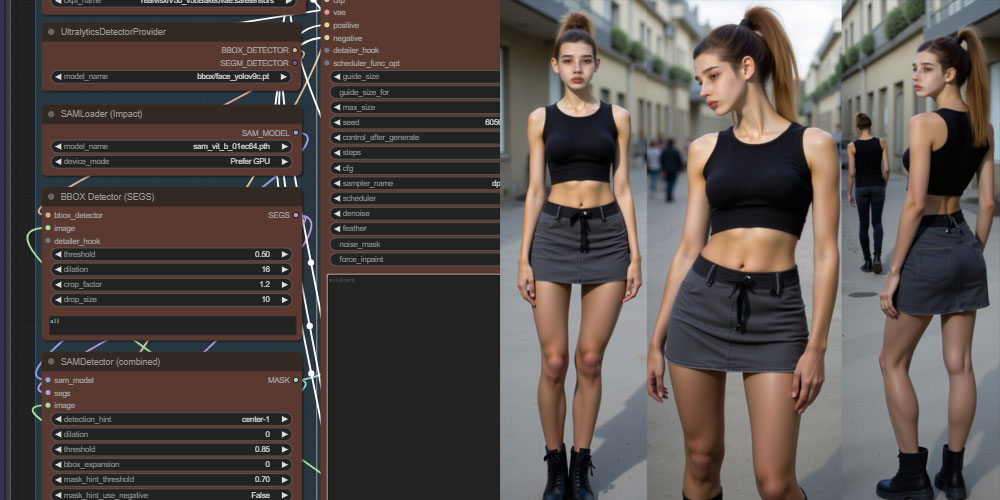Select the SAMLoader (Impact) node title

(101, 114)
